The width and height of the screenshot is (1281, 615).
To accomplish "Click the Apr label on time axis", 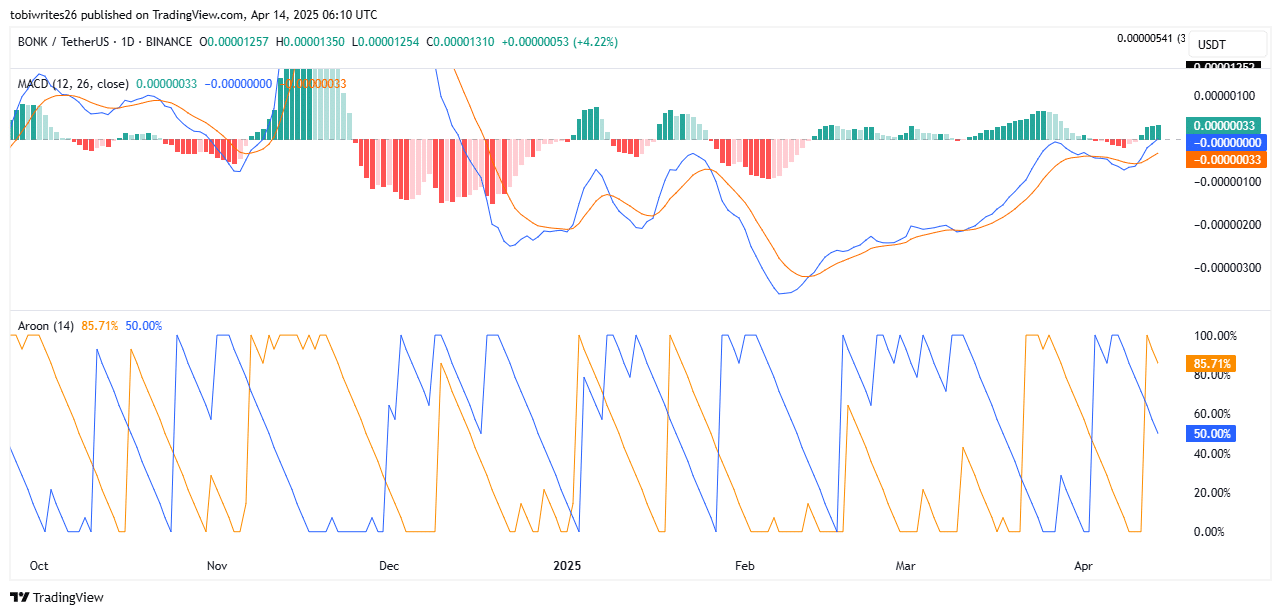I will pos(1083,566).
